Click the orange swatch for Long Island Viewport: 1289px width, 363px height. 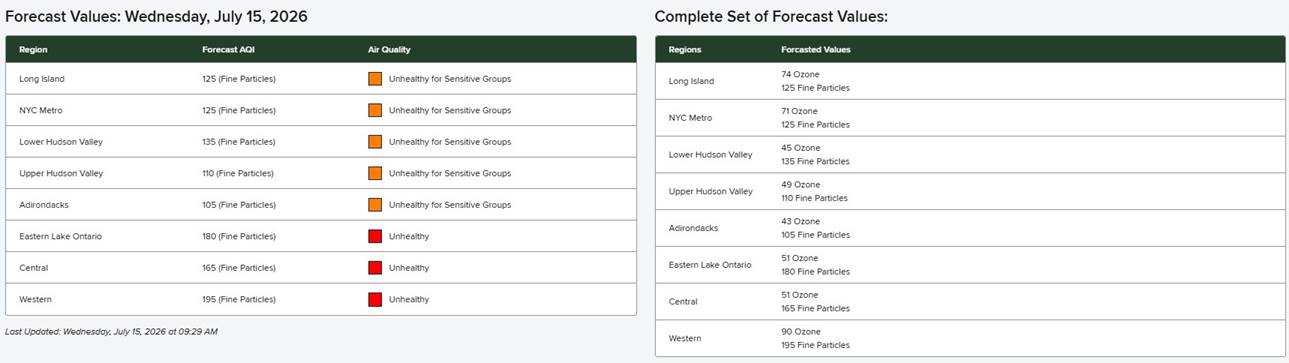375,79
